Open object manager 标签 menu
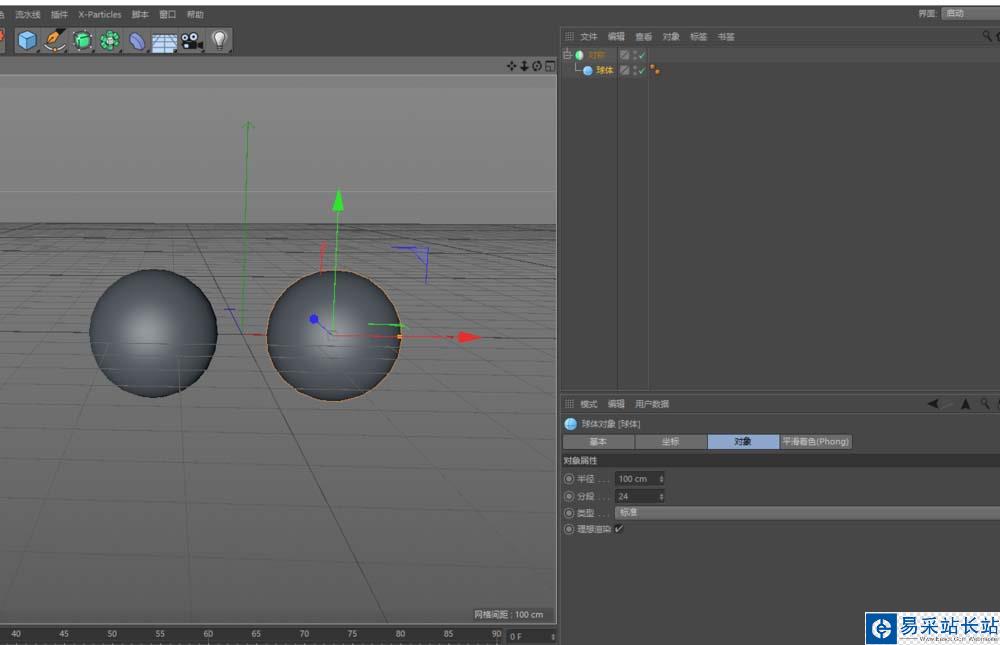This screenshot has height=645, width=1000. [x=698, y=37]
